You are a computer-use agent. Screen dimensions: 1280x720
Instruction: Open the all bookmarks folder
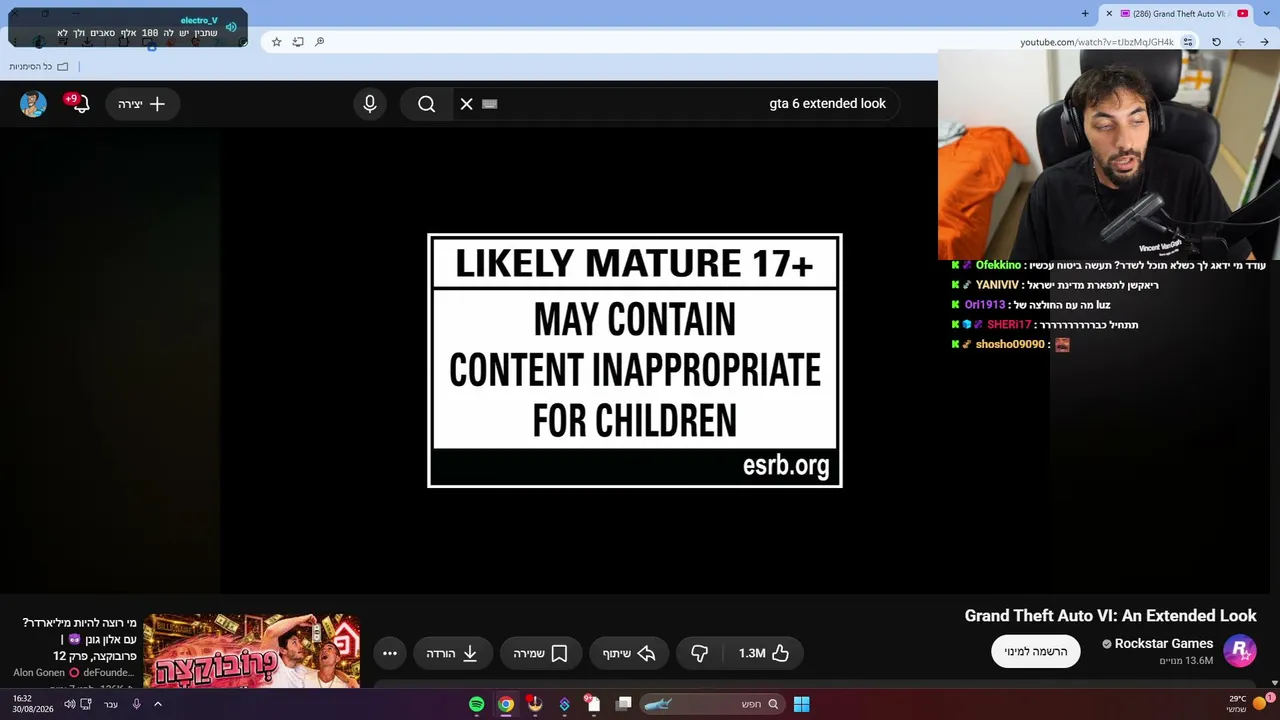point(39,66)
